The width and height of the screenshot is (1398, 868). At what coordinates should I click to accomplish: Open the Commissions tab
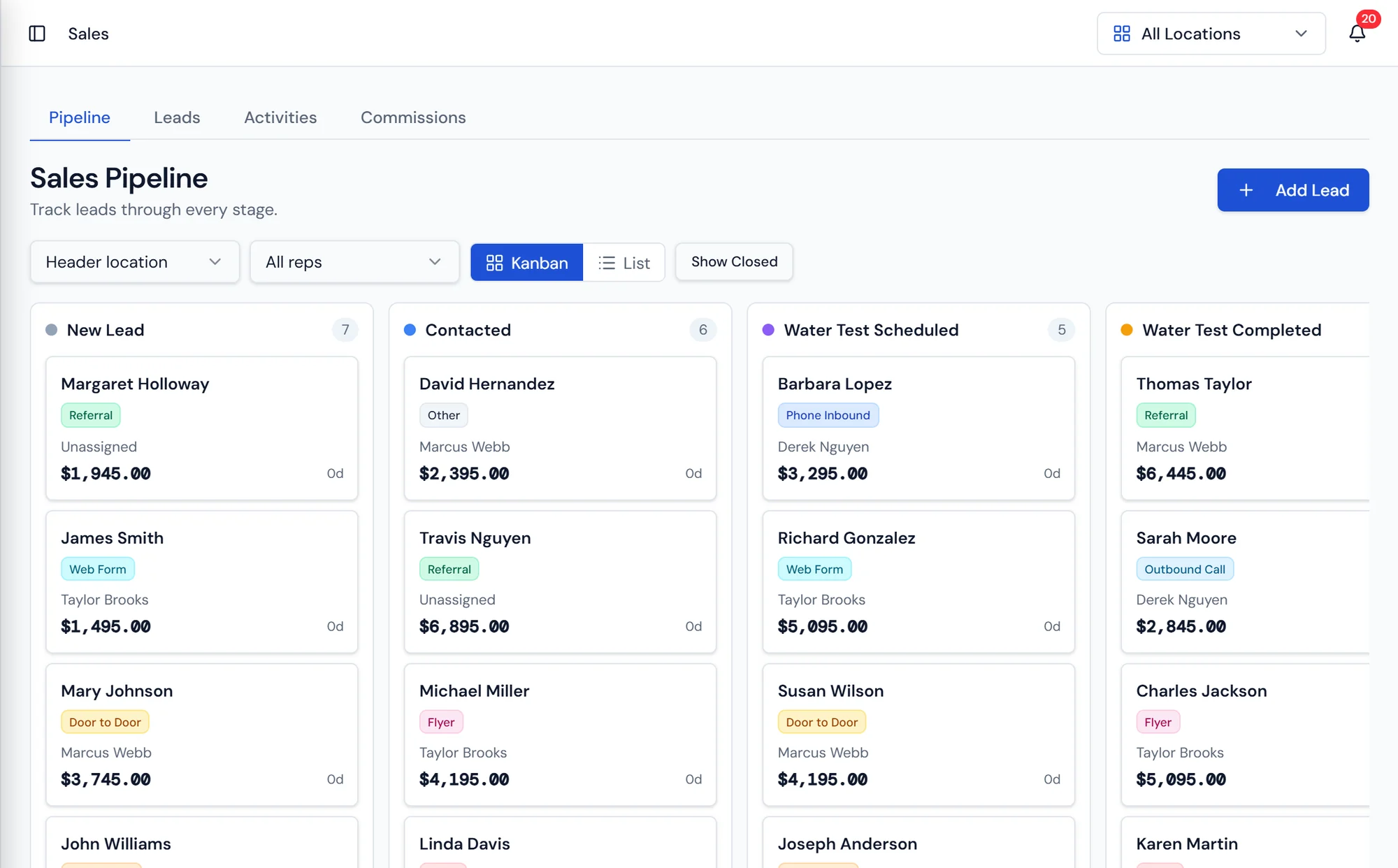coord(413,117)
